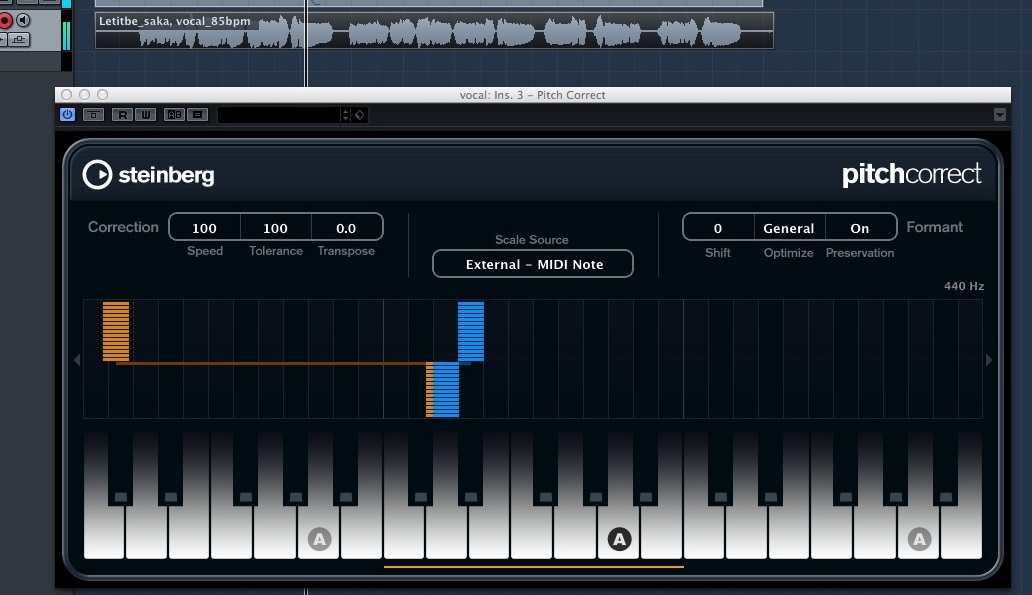The height and width of the screenshot is (595, 1032).
Task: Minimize the Pitch Correct plug-in window
Action: [x=84, y=95]
